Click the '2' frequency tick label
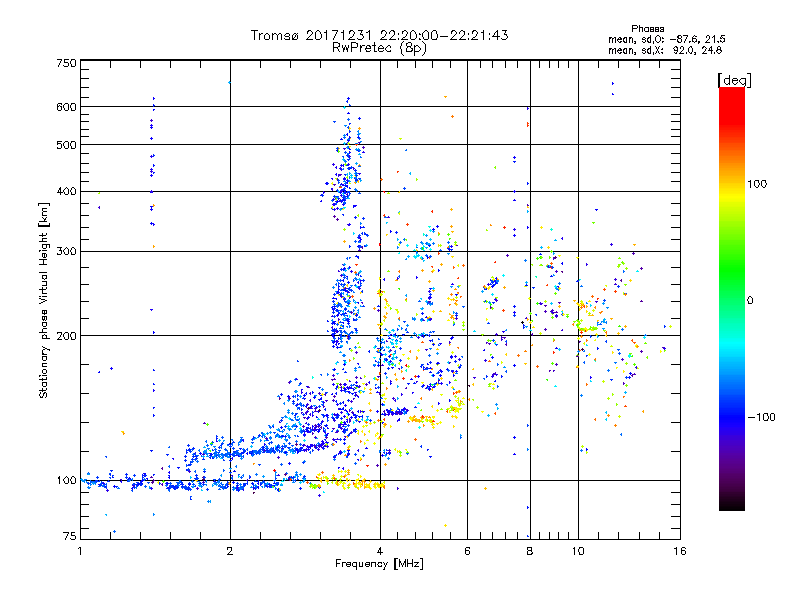 click(230, 551)
